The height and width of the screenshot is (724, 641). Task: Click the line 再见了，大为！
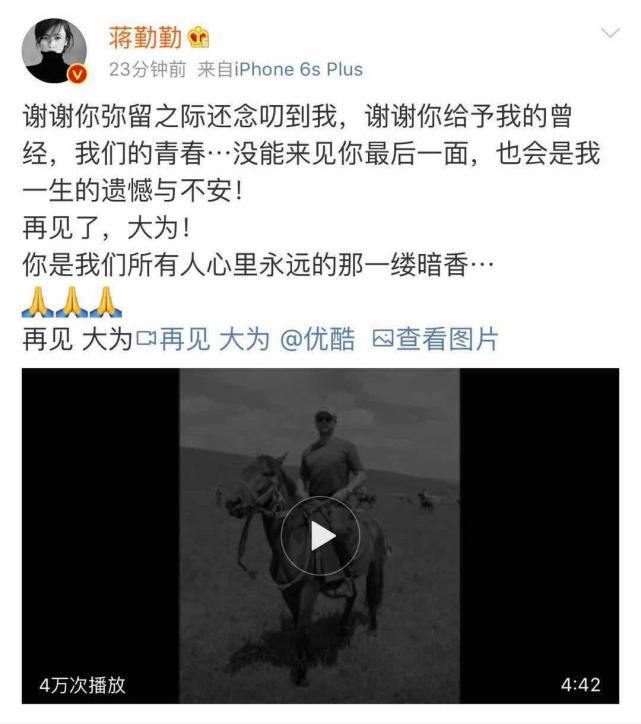coord(106,229)
